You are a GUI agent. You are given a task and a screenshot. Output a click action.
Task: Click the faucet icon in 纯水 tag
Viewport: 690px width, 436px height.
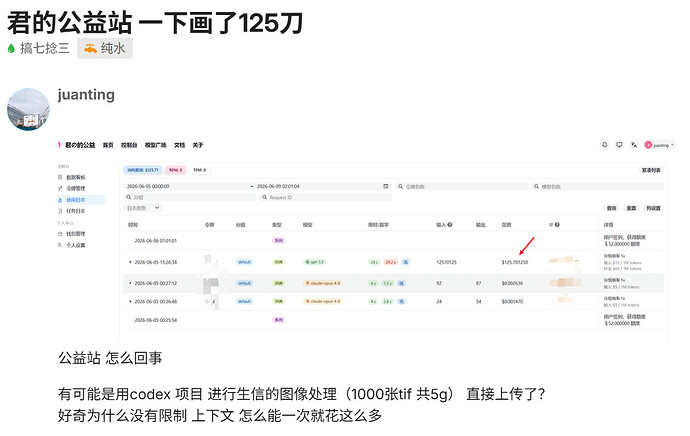point(91,48)
